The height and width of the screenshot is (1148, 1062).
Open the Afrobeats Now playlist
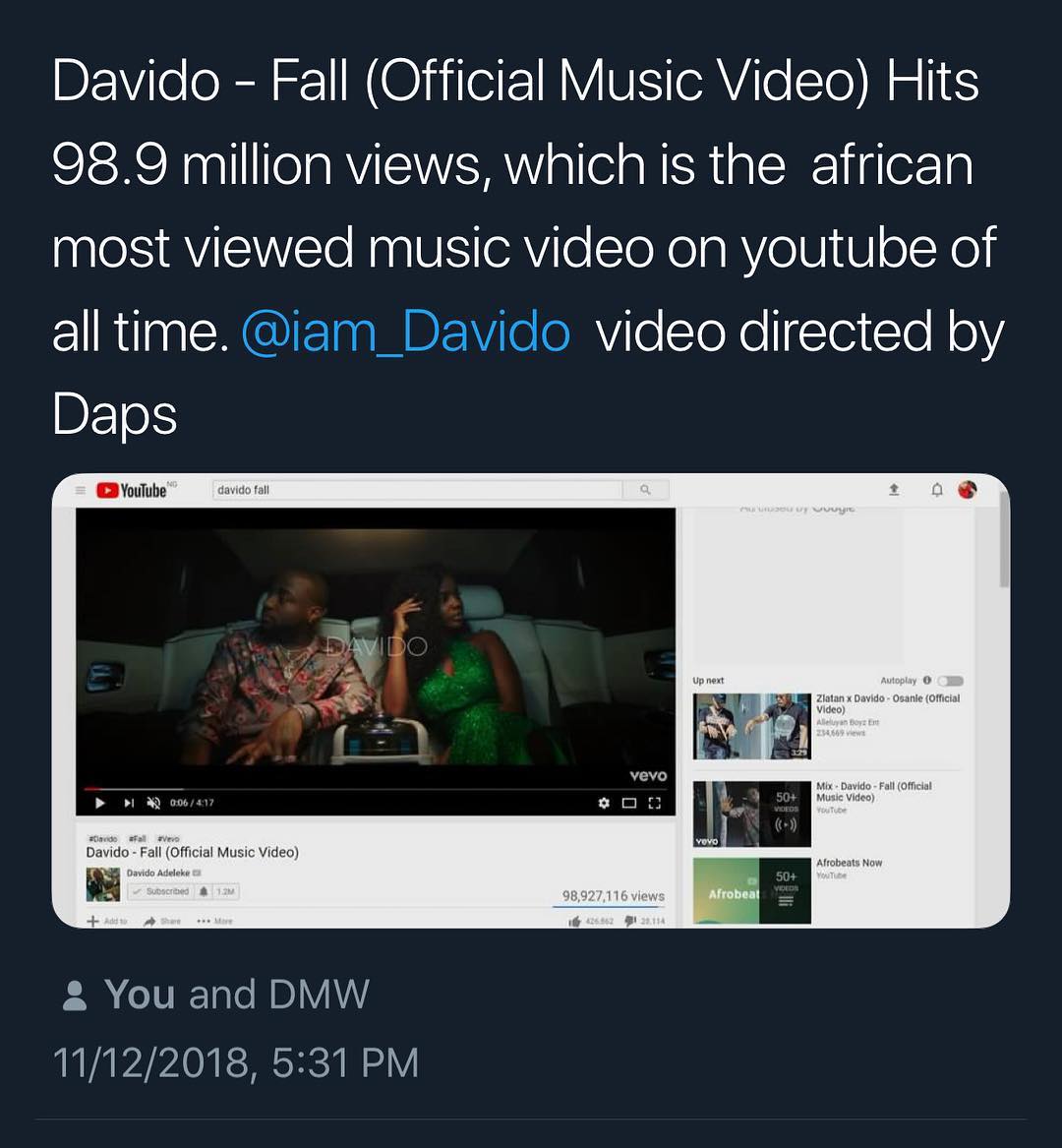[849, 863]
